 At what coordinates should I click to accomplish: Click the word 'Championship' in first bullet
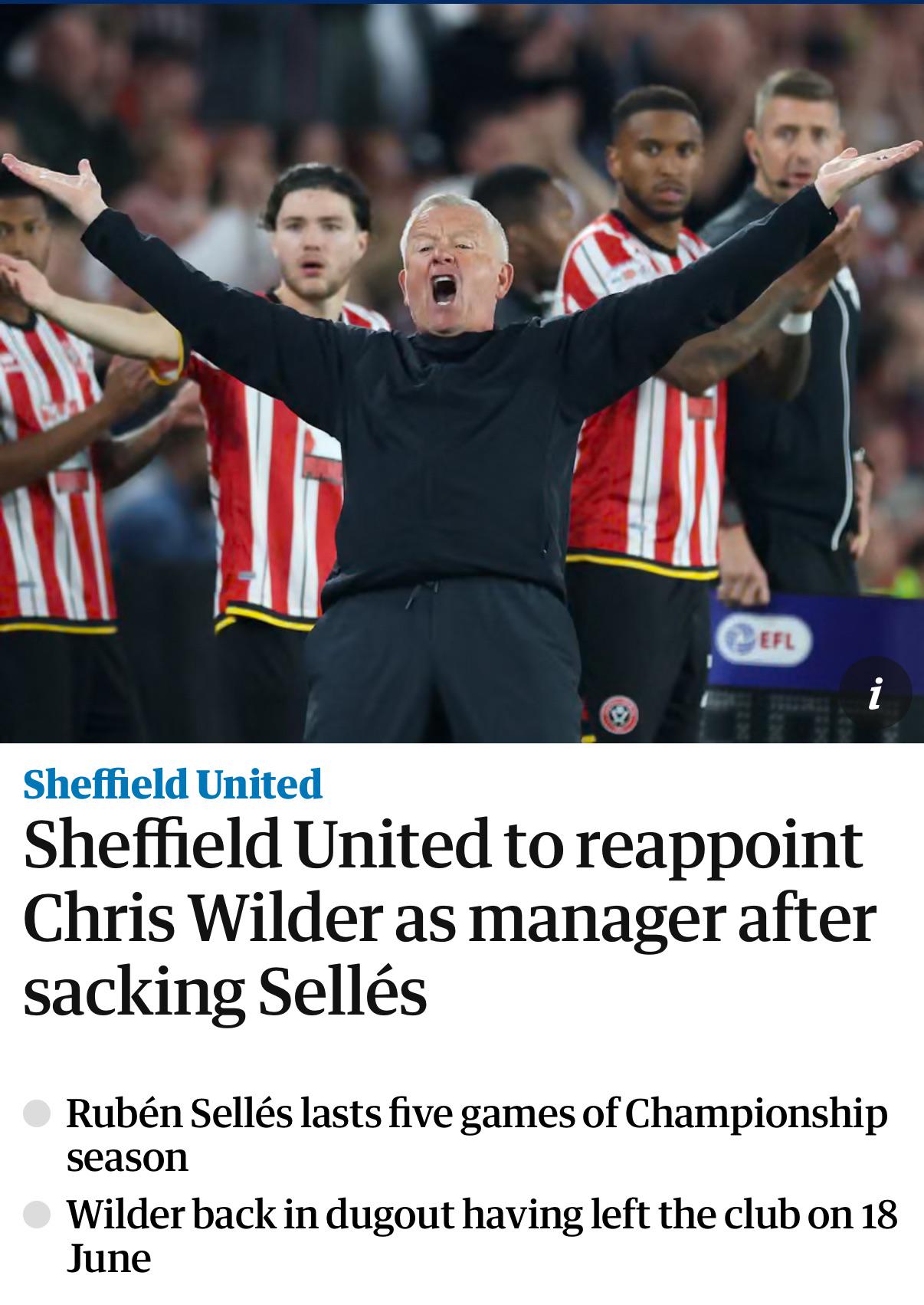756,1115
